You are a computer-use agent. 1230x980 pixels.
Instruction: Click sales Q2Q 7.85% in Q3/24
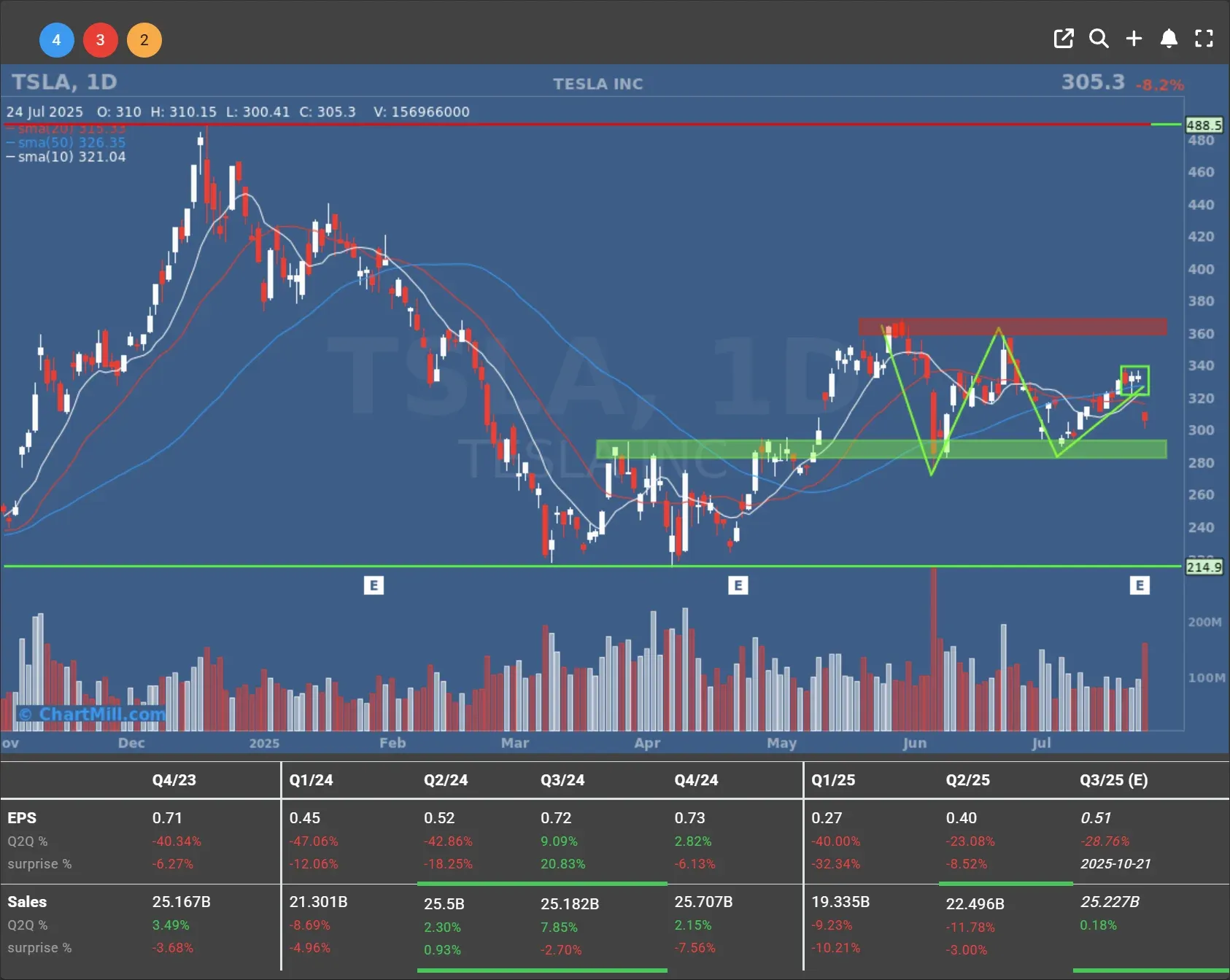pyautogui.click(x=559, y=927)
